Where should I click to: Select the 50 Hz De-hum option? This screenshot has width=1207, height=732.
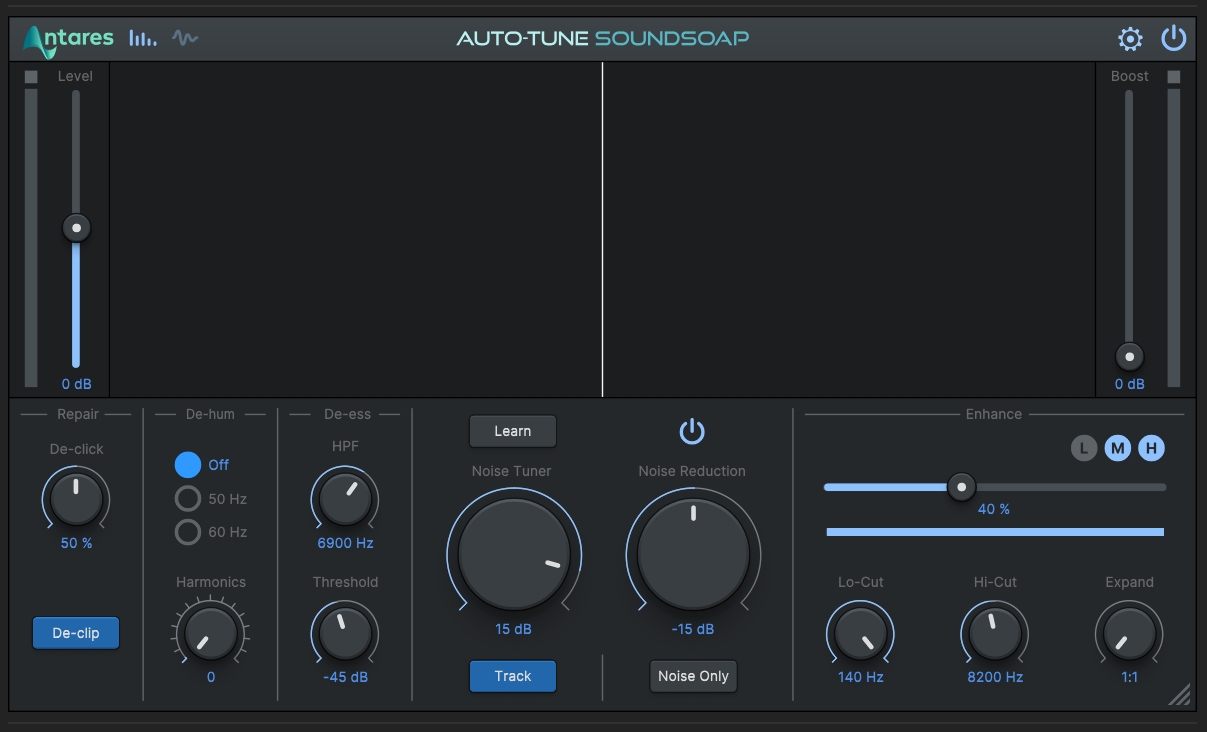[188, 499]
